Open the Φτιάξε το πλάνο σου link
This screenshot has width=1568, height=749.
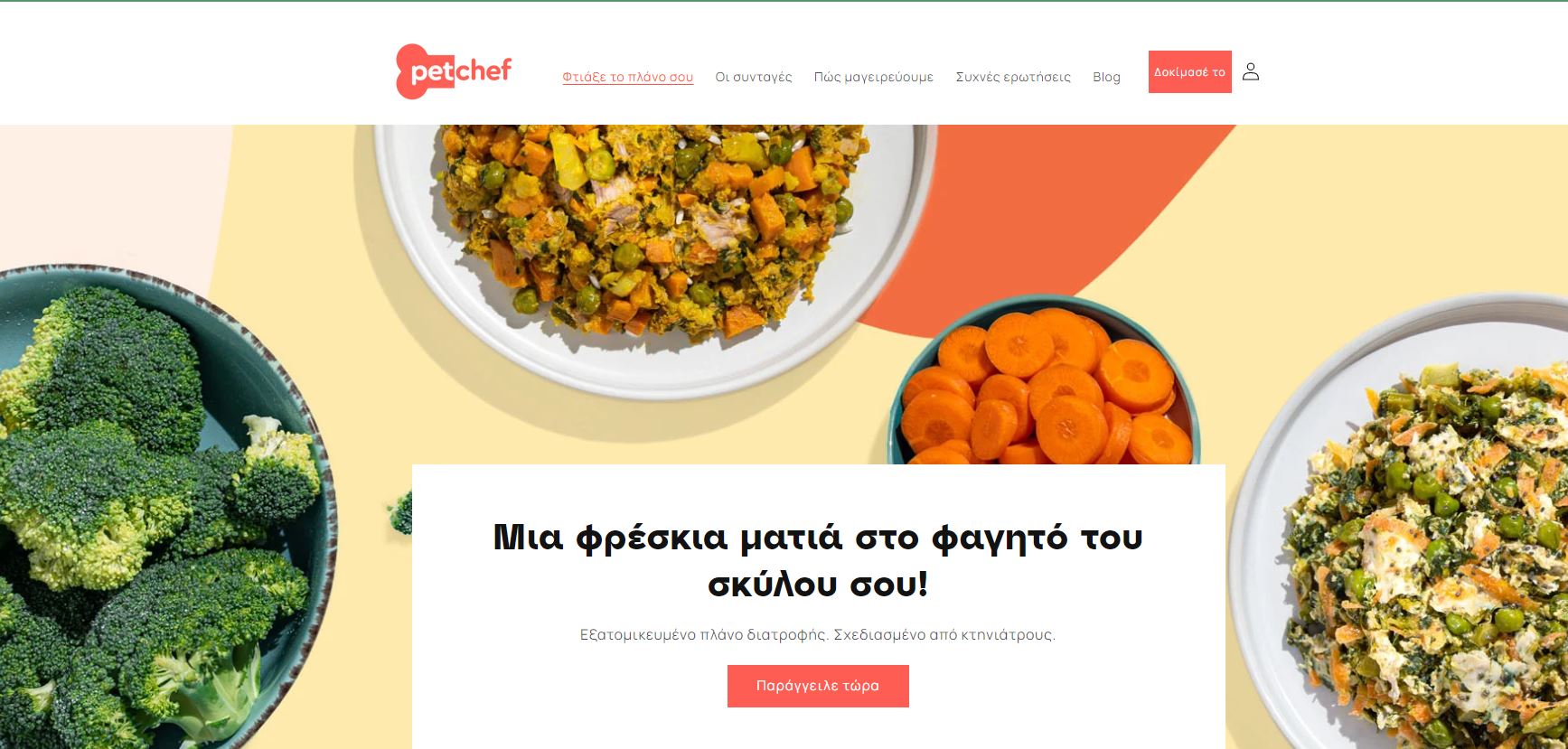pyautogui.click(x=628, y=77)
